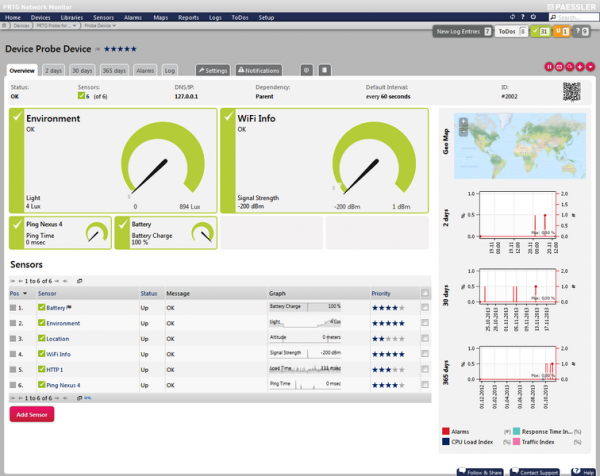
Task: Open the Devices menu
Action: pyautogui.click(x=41, y=18)
